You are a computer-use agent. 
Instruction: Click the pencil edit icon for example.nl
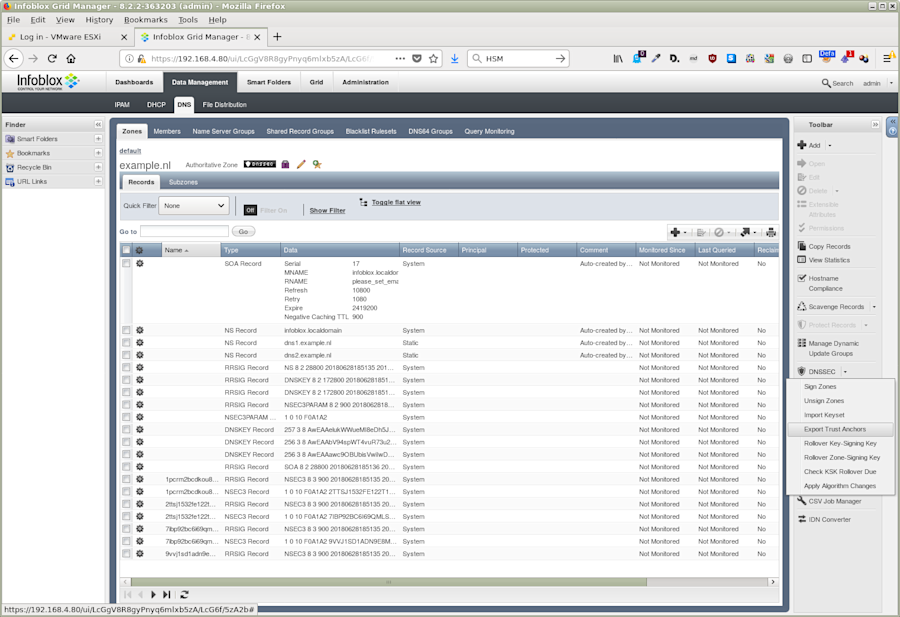click(x=301, y=164)
